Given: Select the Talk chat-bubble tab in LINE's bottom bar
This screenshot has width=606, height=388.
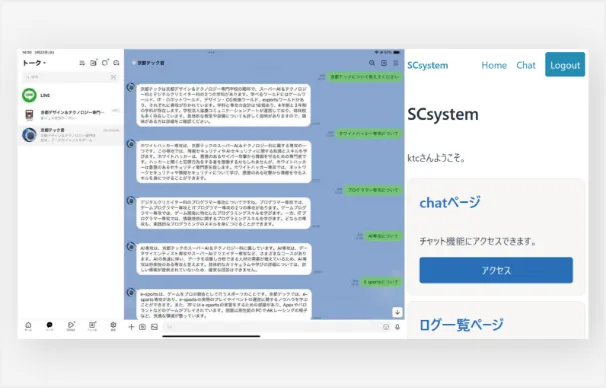Looking at the screenshot, I should [49, 326].
